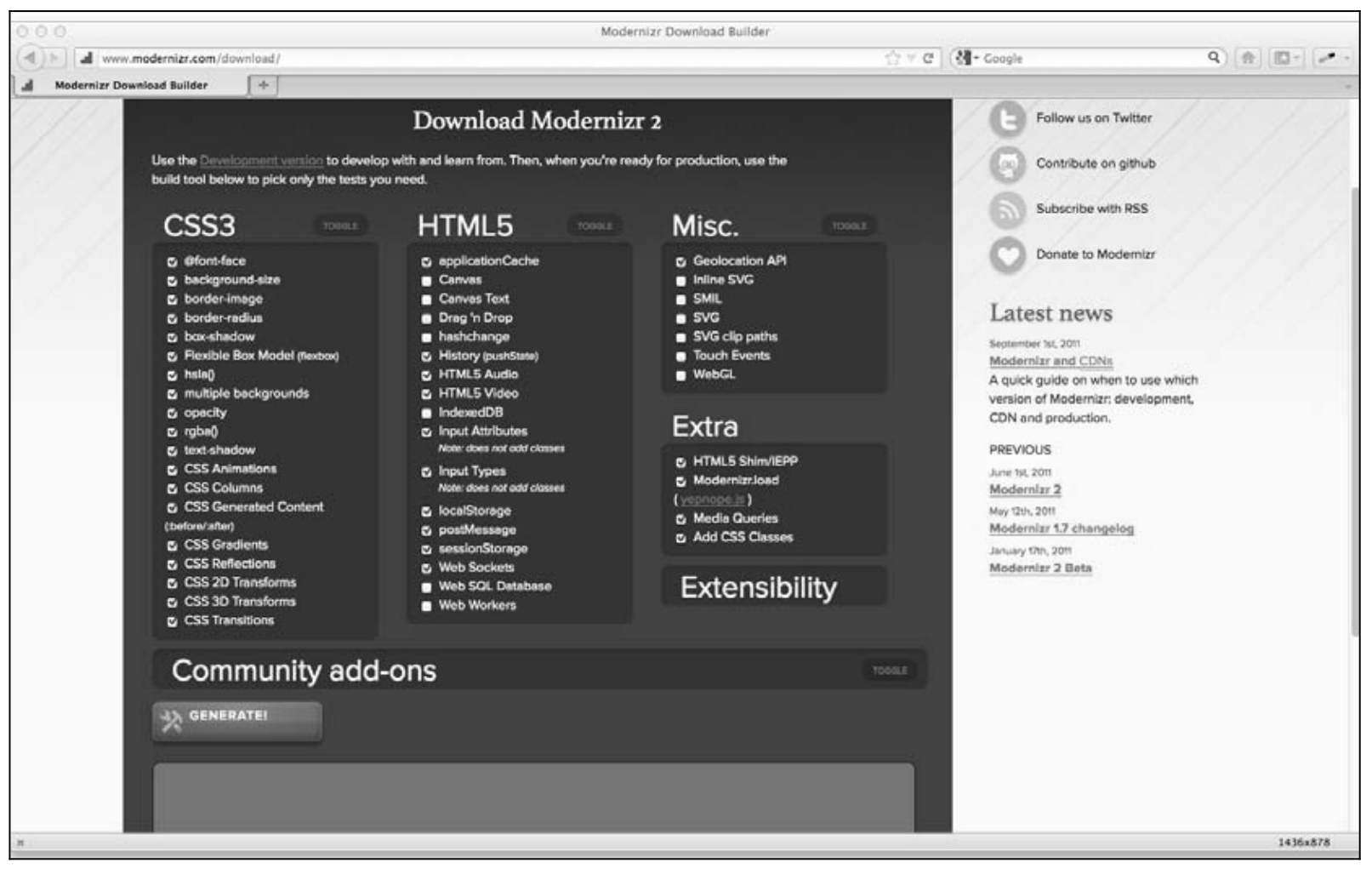This screenshot has height=874, width=1372.
Task: Go to browser home icon
Action: pyautogui.click(x=1248, y=58)
